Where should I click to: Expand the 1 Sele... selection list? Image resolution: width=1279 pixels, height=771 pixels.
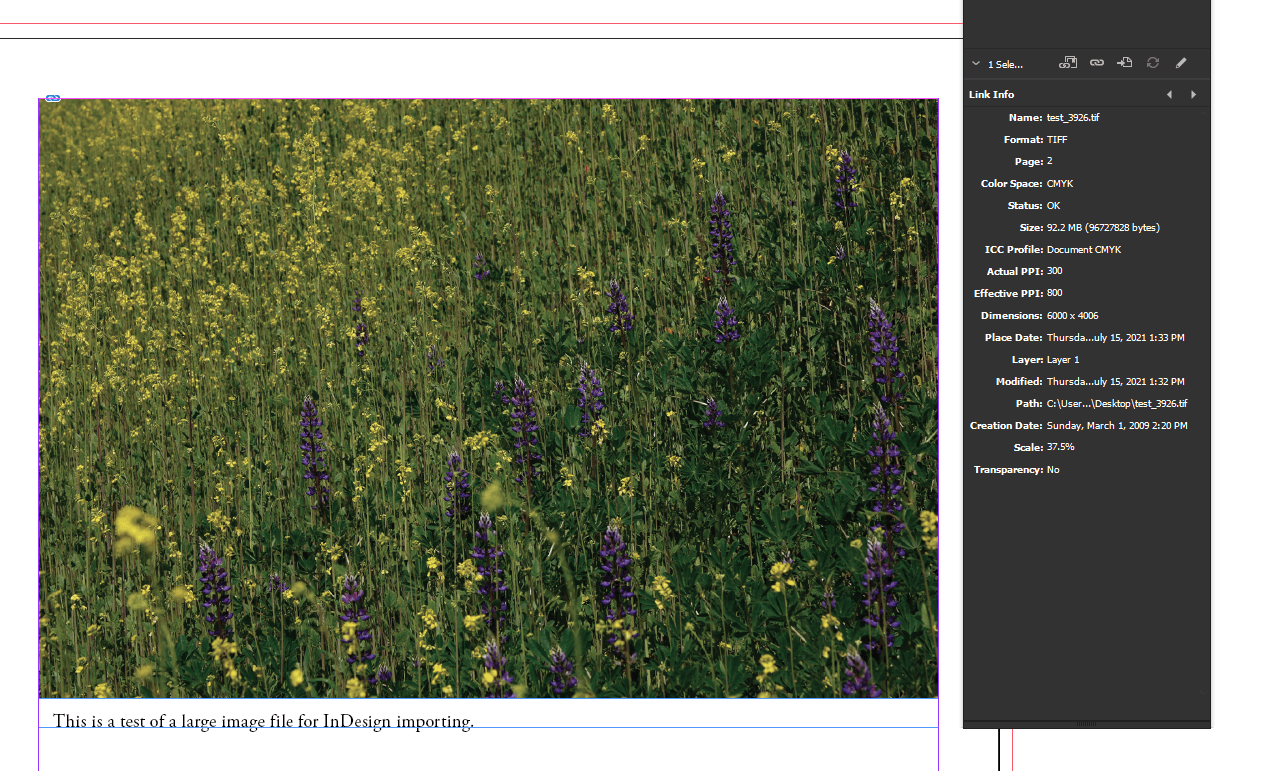tap(1005, 63)
